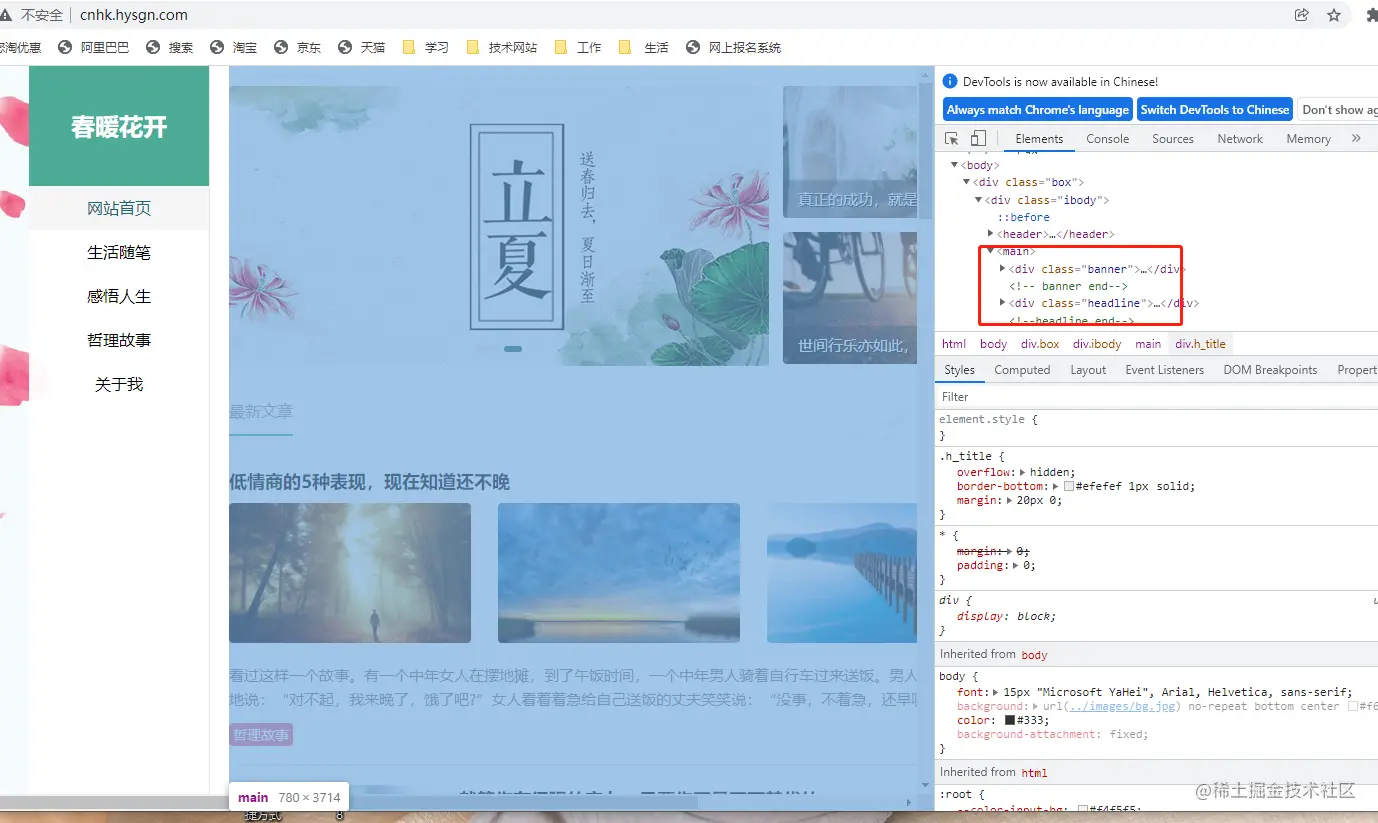
Task: Select div.h_title in the breadcrumb
Action: click(1200, 344)
